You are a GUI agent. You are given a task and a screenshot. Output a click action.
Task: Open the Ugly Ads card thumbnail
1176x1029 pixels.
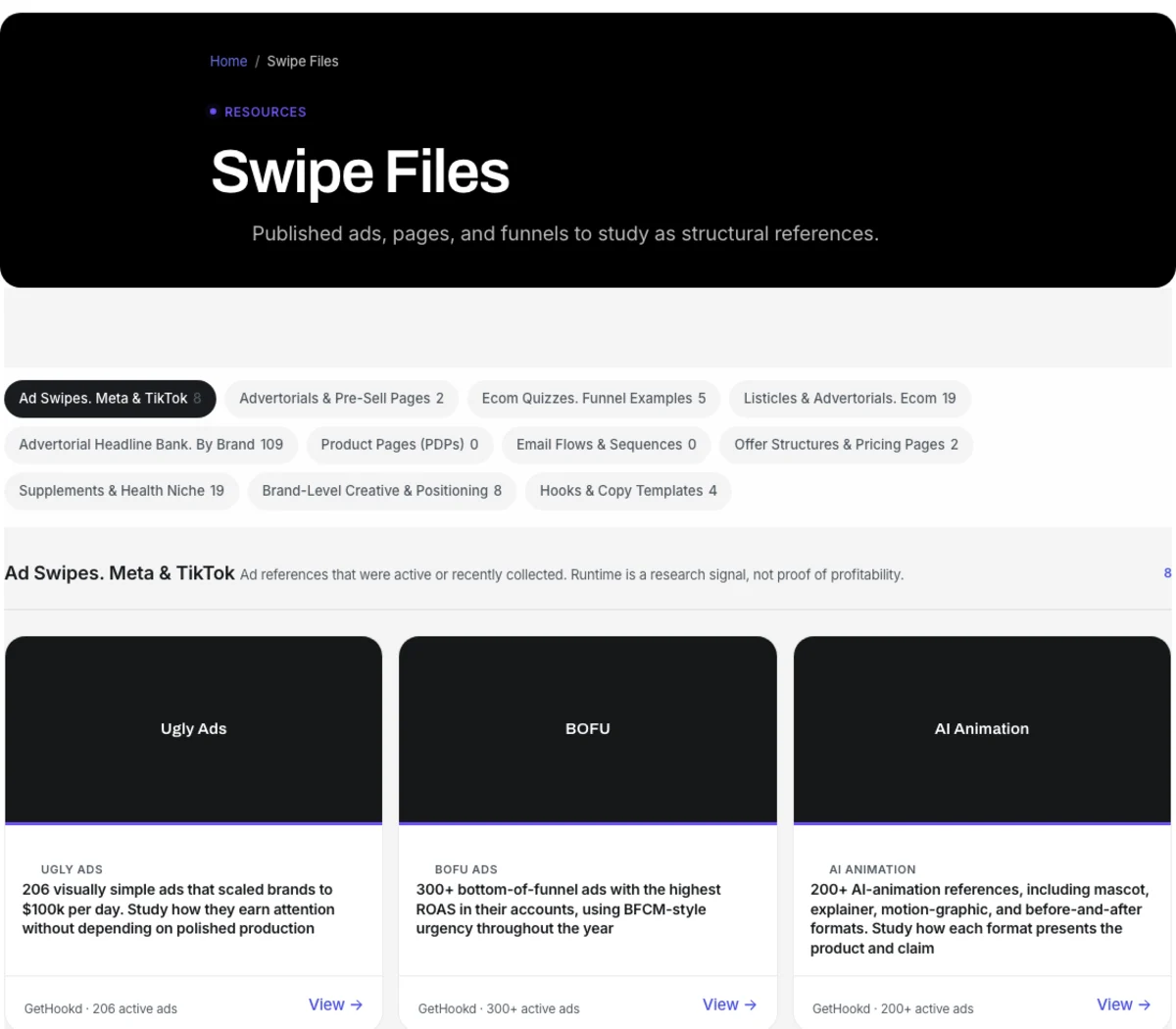click(194, 729)
